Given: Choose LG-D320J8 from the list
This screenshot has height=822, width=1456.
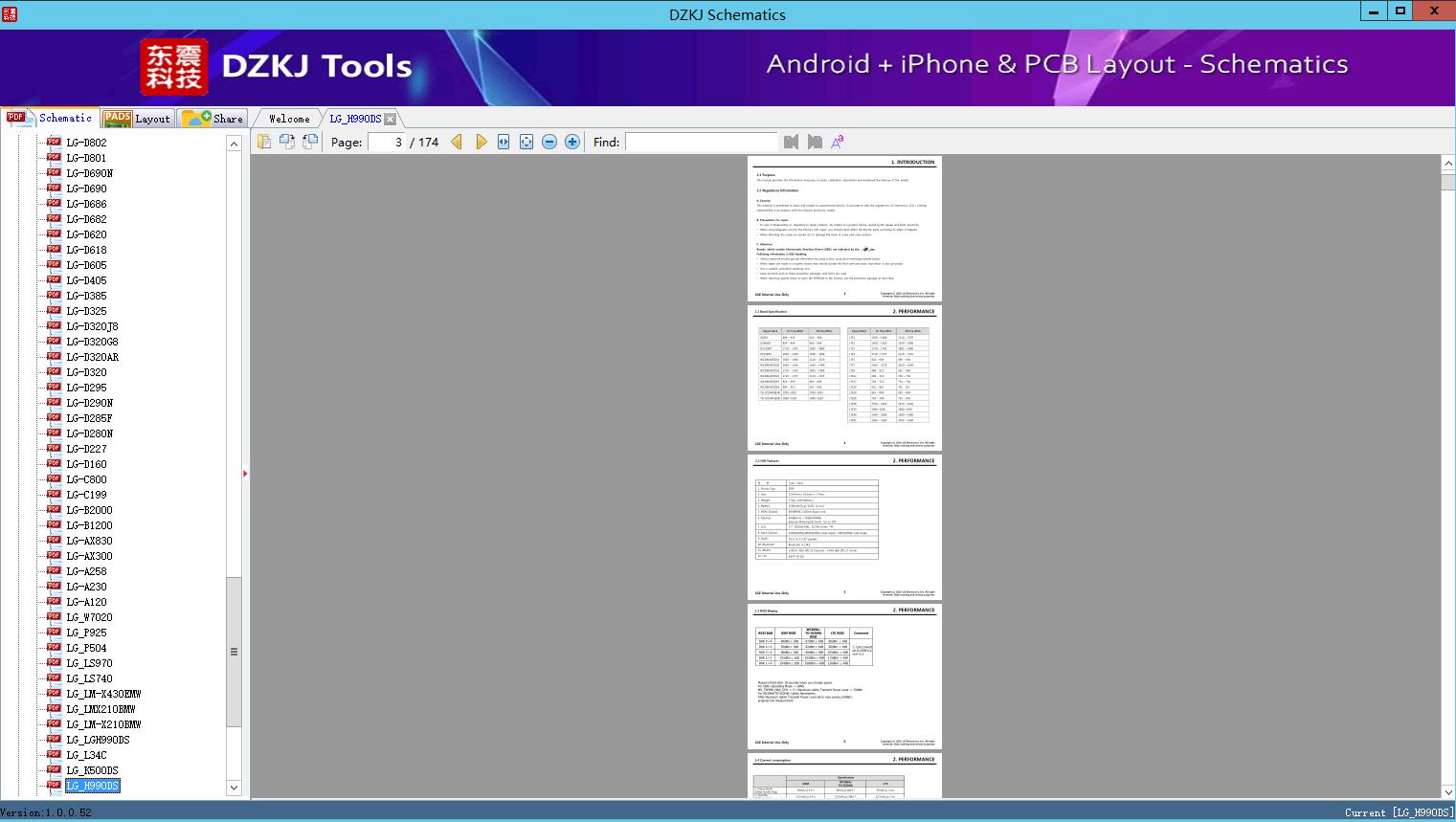Looking at the screenshot, I should [93, 326].
